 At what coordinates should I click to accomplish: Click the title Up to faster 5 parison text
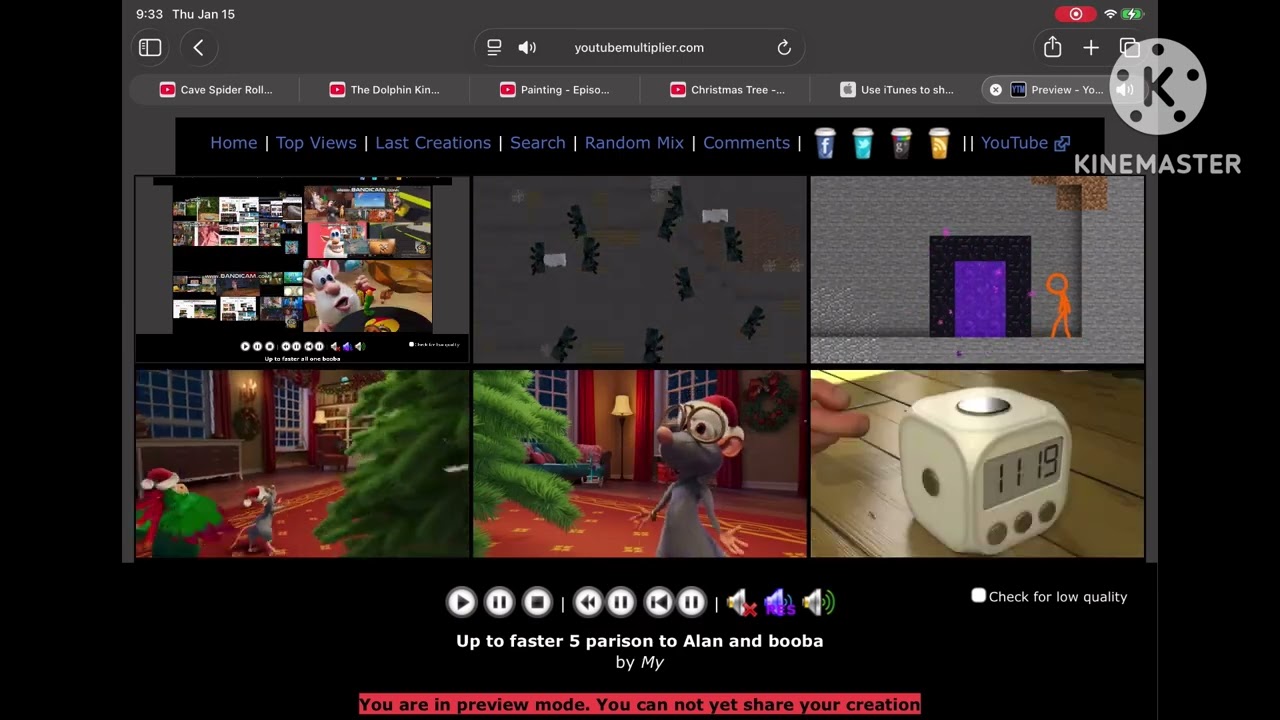[x=640, y=641]
